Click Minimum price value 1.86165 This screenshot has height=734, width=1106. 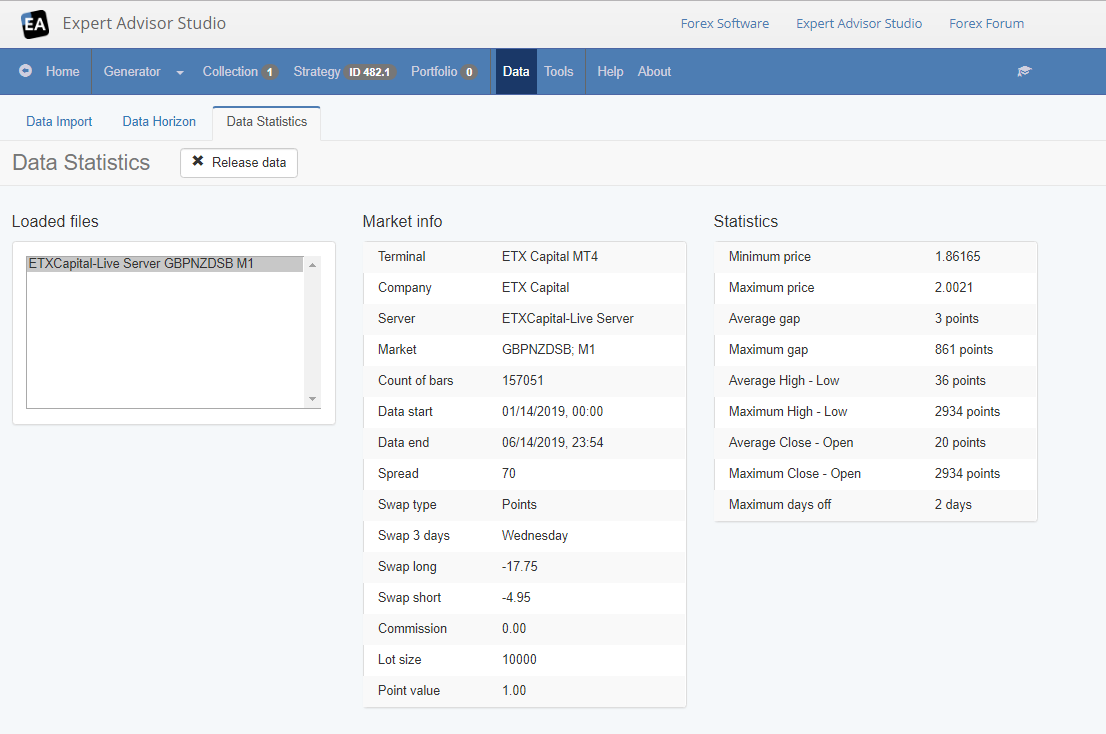pyautogui.click(x=957, y=257)
